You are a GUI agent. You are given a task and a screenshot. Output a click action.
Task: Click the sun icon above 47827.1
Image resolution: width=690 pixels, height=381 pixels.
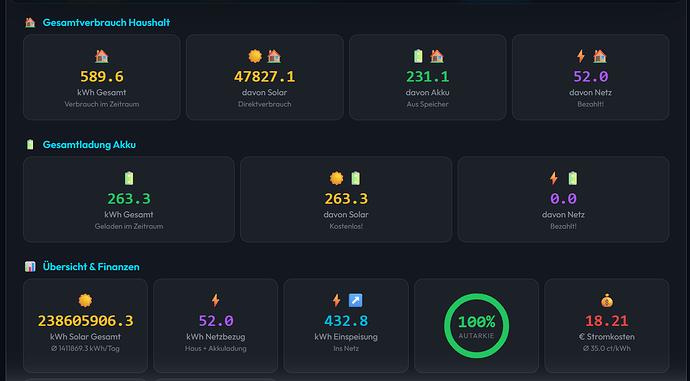(255, 56)
